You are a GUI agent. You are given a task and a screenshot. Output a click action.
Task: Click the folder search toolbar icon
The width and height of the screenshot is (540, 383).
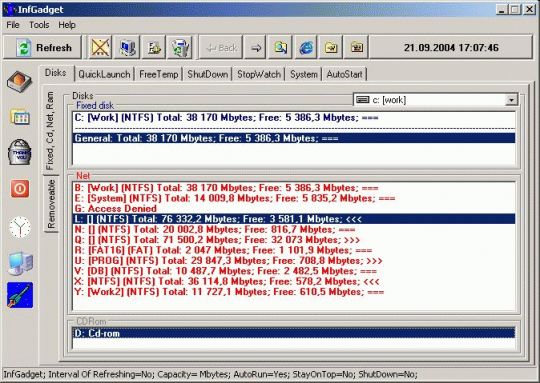coord(280,47)
